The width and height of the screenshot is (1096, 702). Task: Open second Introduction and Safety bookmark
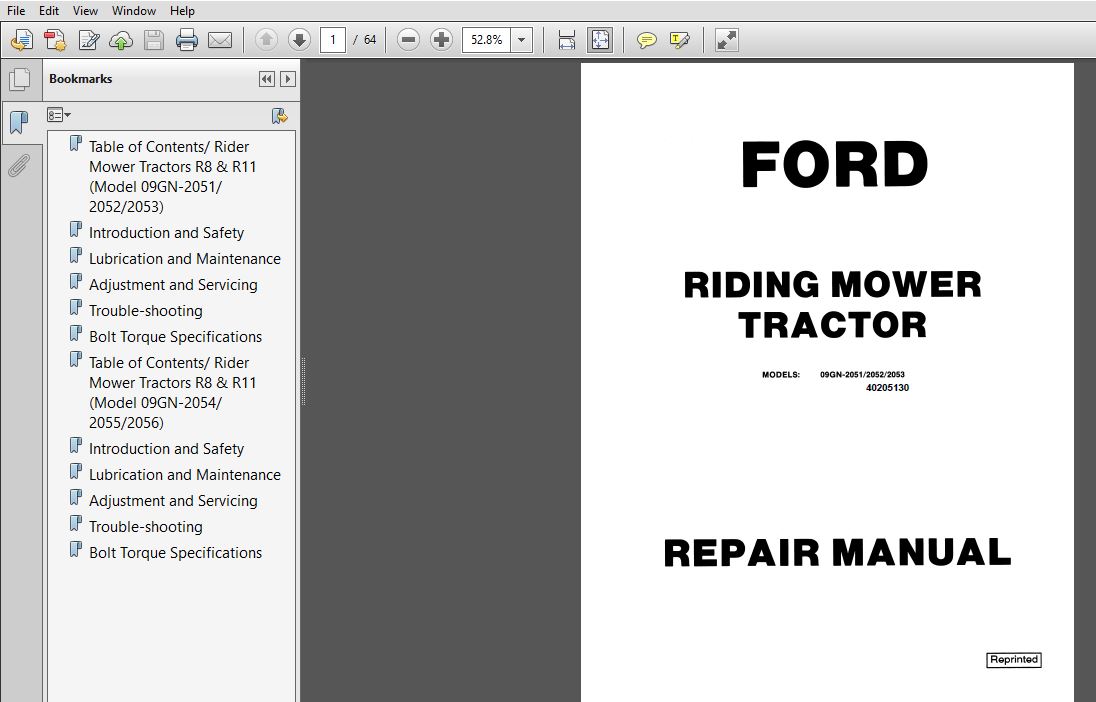click(x=166, y=449)
